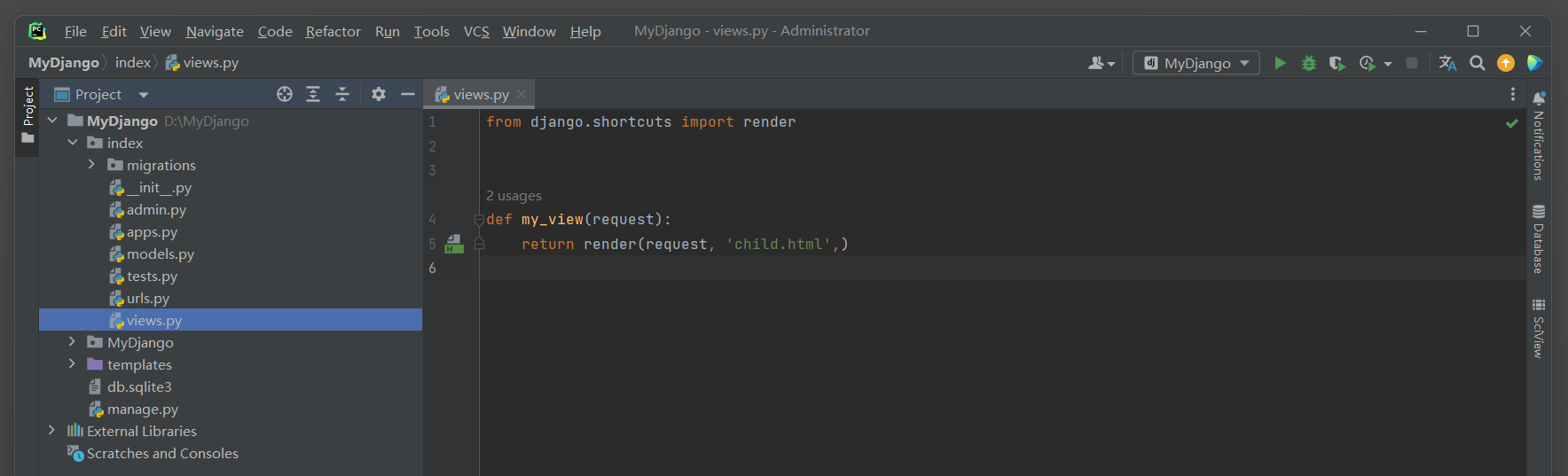Expand the templates folder
This screenshot has width=1568, height=476.
[x=73, y=364]
